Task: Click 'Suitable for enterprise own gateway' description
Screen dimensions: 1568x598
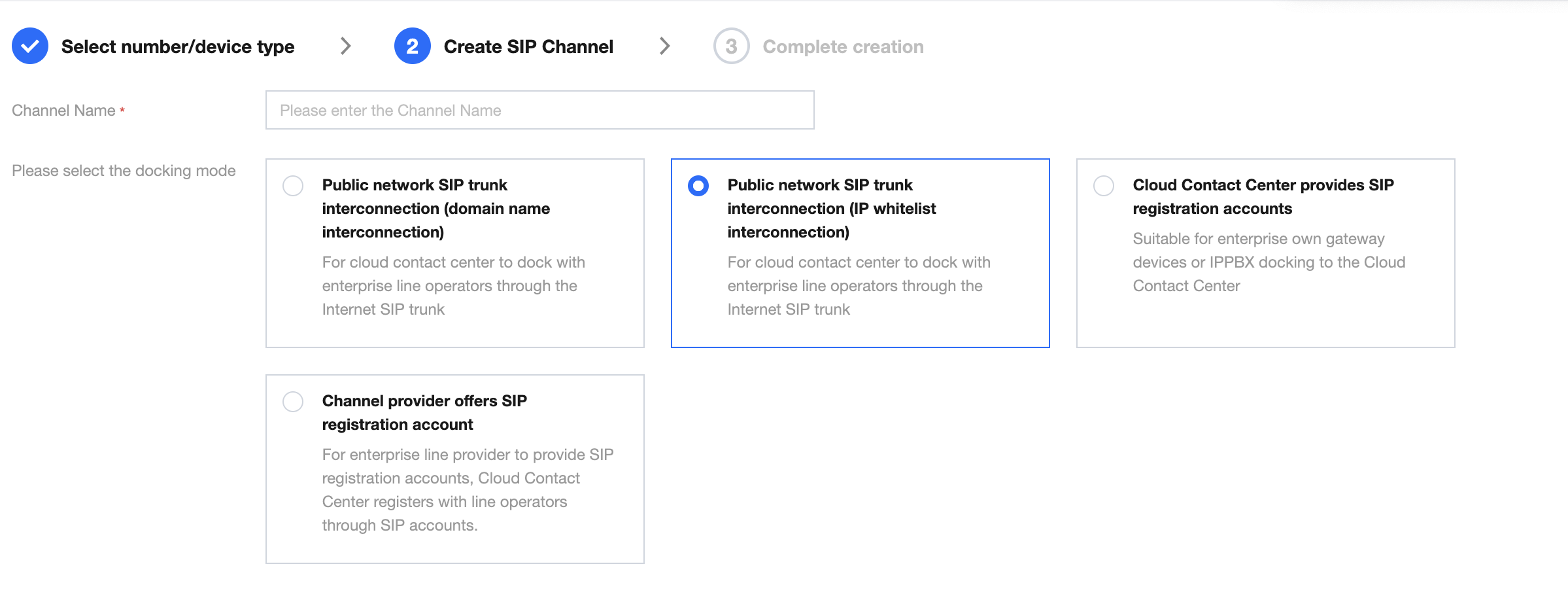Action: point(1269,262)
